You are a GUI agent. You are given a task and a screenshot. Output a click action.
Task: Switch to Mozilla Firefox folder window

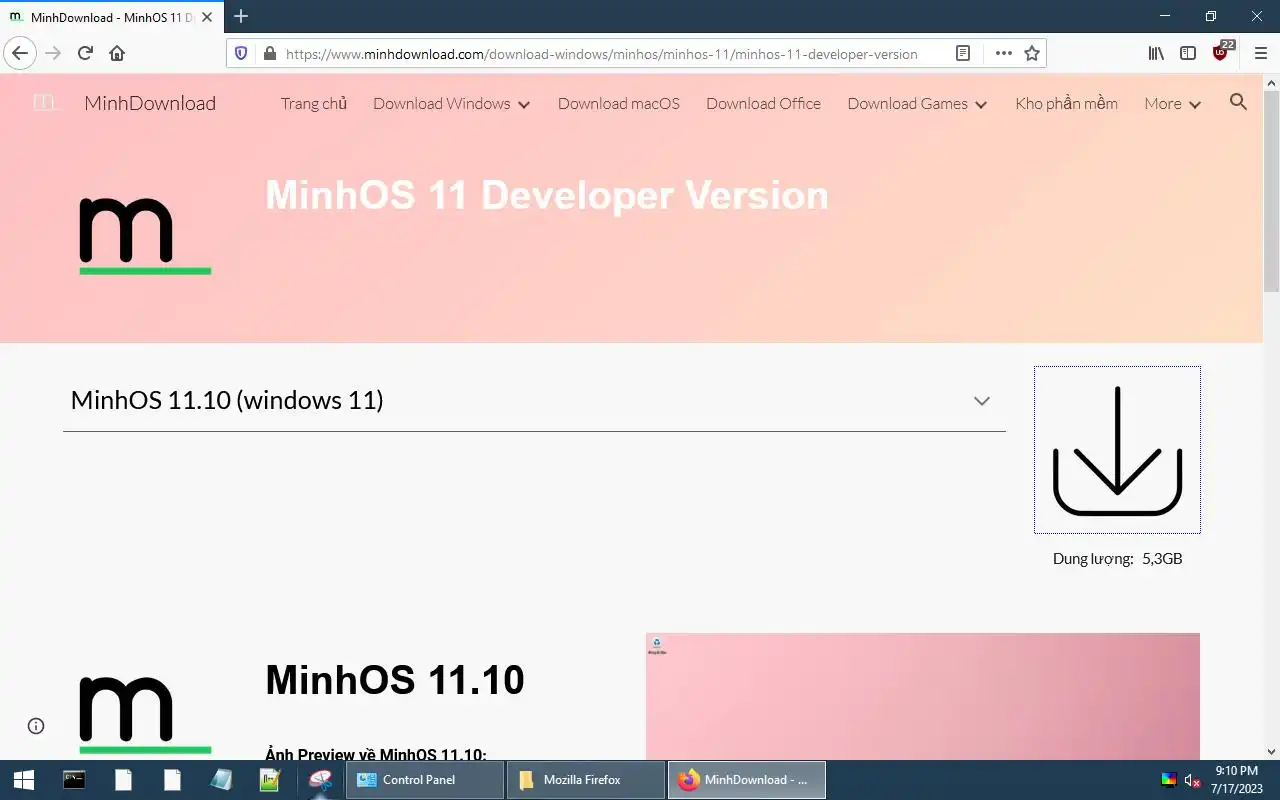[x=586, y=780]
